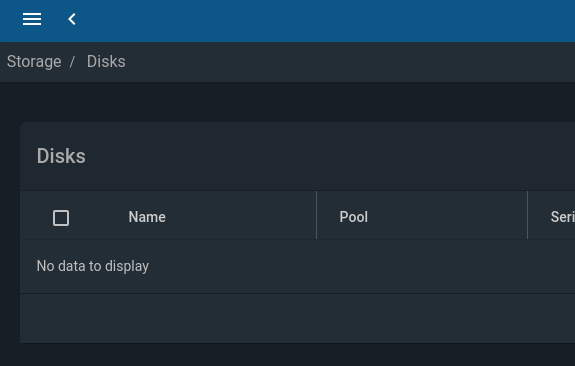Select the Disks breadcrumb link

click(106, 62)
